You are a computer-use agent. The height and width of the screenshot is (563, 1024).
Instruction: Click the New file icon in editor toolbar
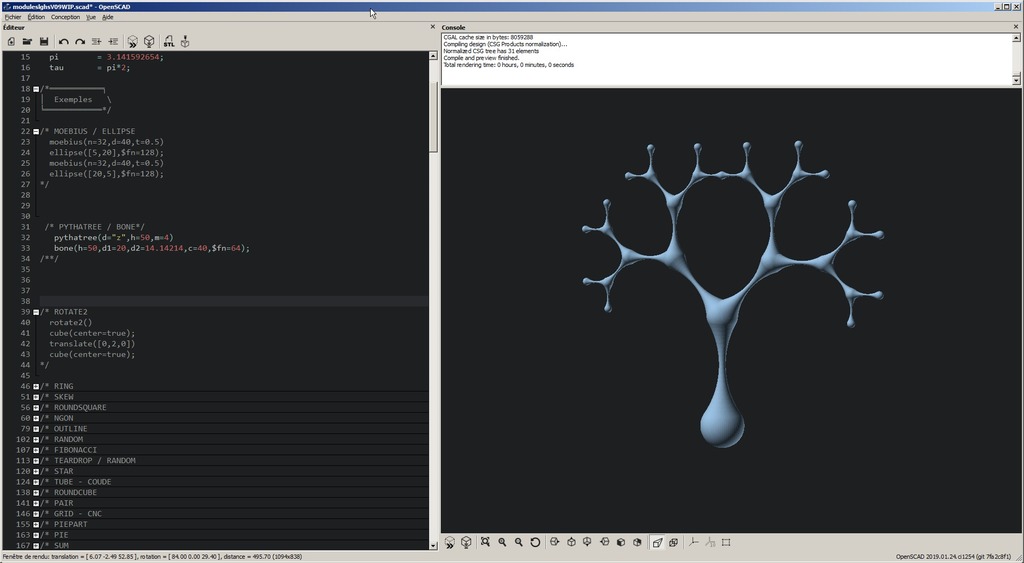[11, 41]
